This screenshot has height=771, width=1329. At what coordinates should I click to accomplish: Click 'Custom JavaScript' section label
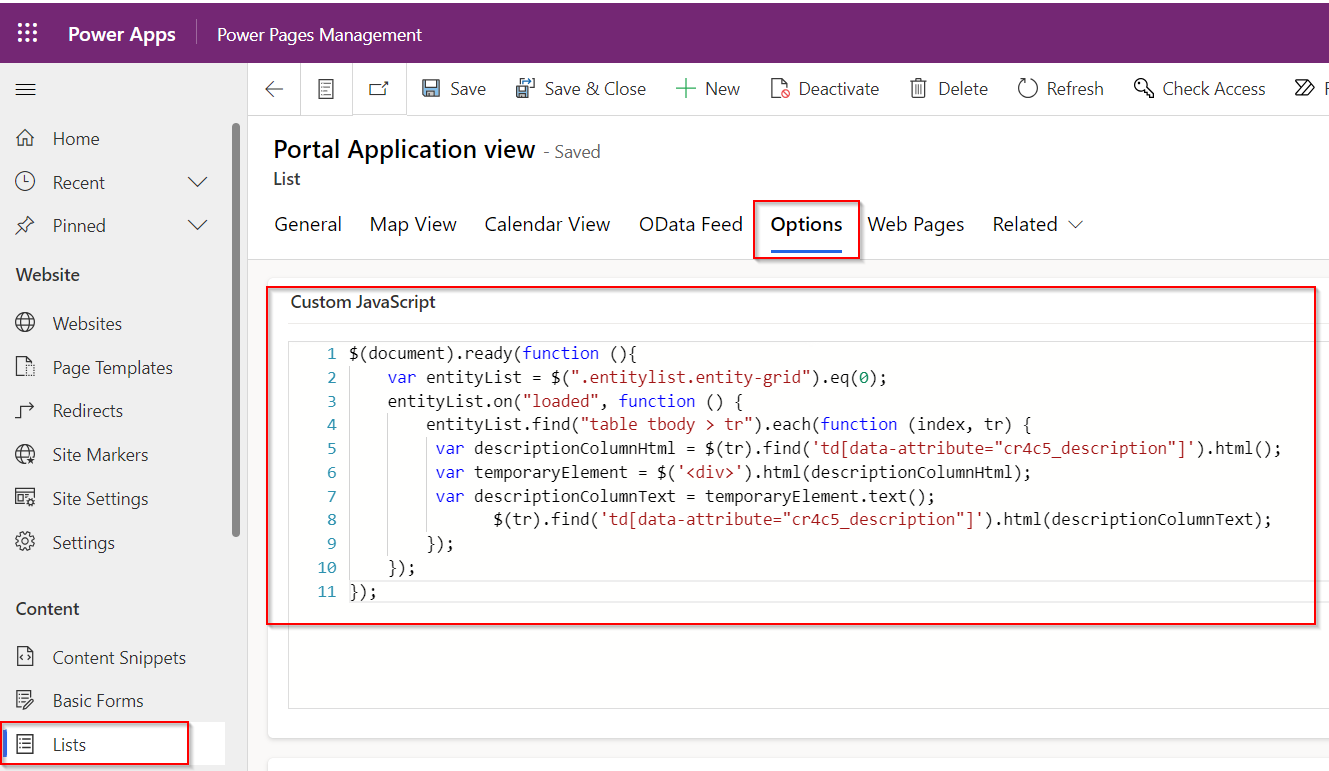coord(363,302)
